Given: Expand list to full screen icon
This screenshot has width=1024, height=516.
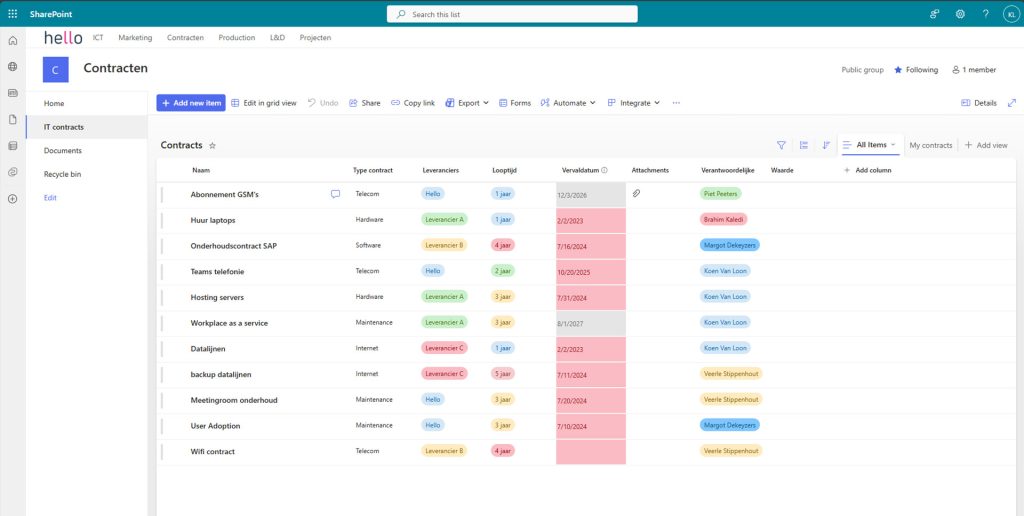Looking at the screenshot, I should coord(1012,103).
